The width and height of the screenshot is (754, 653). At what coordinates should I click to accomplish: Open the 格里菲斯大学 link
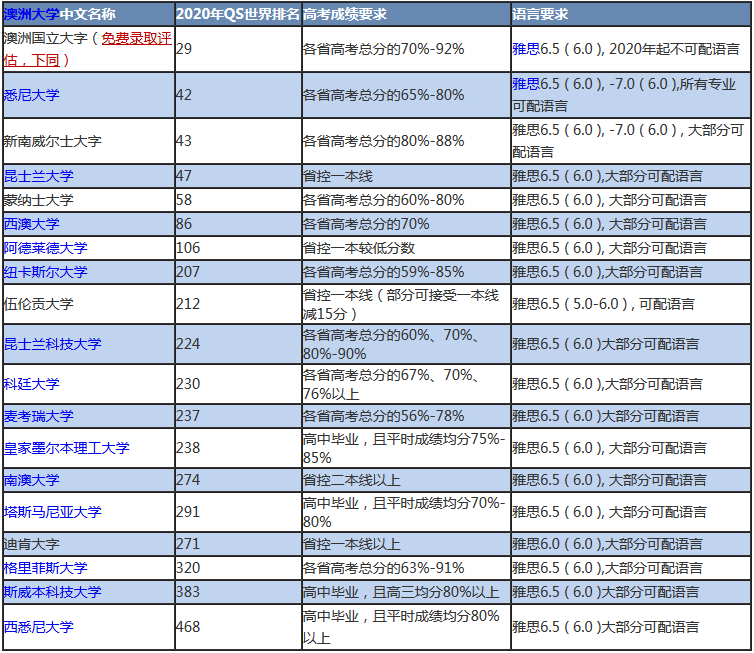46,568
